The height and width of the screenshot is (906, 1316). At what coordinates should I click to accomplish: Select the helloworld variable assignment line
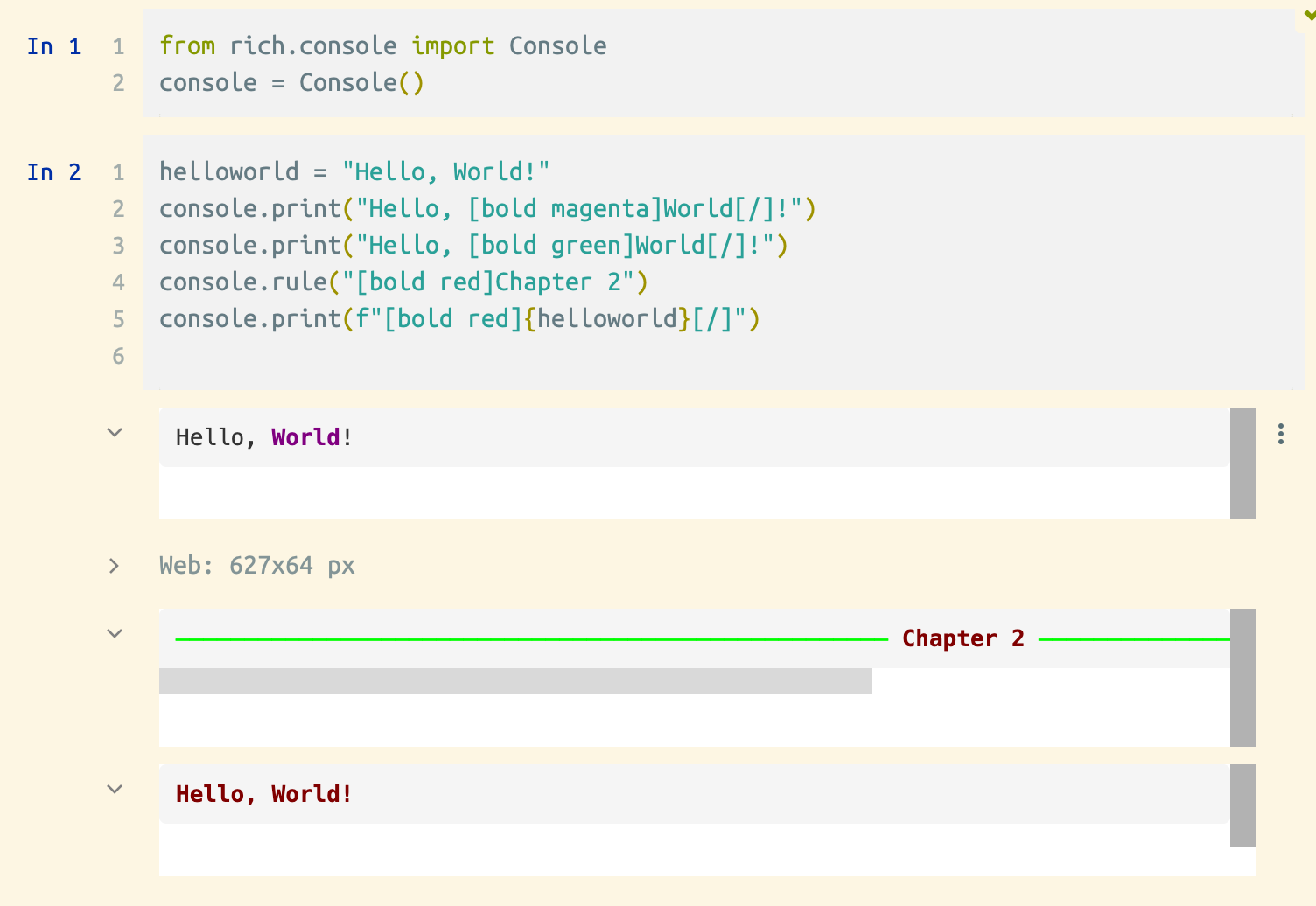353,172
